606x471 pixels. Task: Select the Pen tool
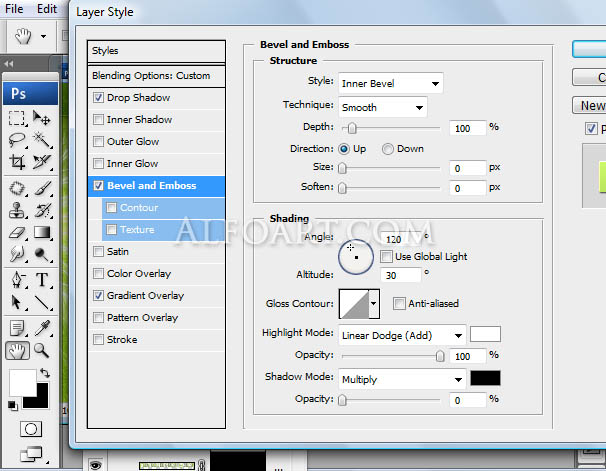[17, 280]
